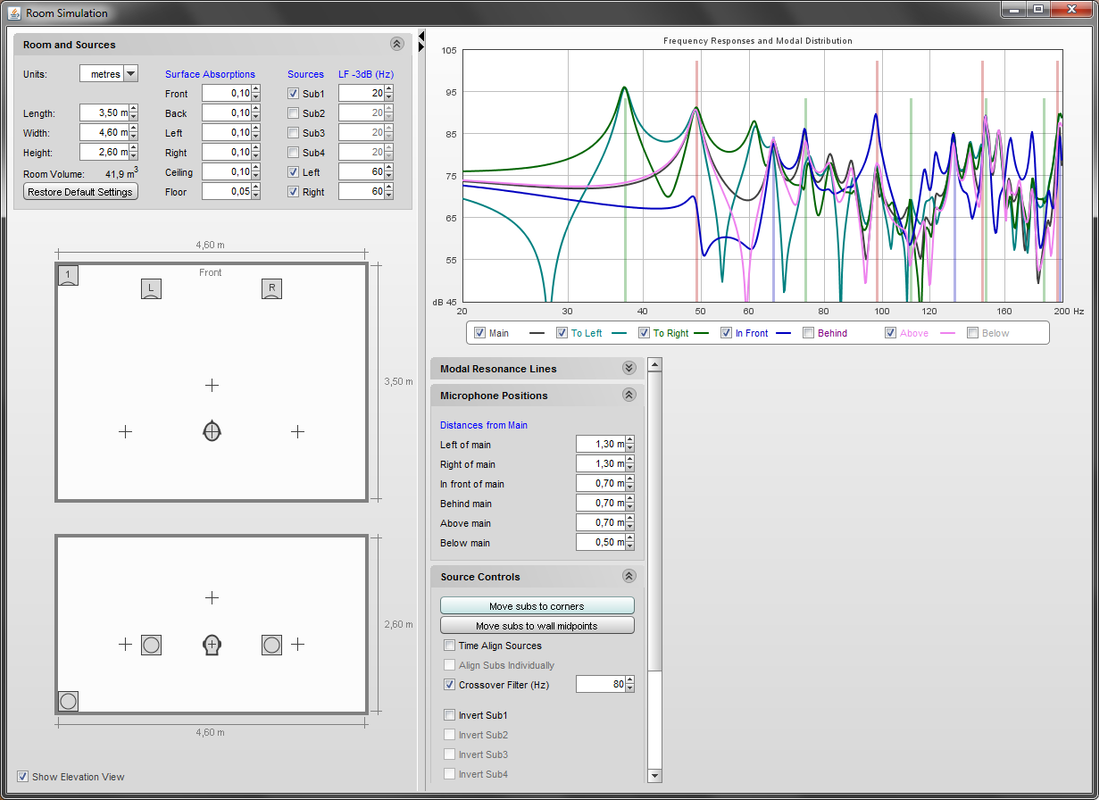Enable the Behind response trace
The image size is (1099, 800).
point(808,333)
